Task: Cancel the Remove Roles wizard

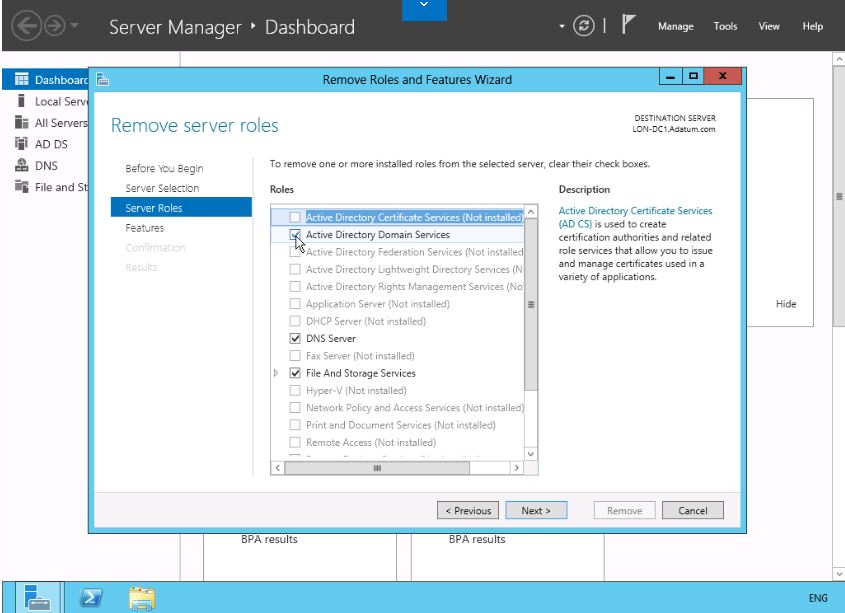Action: click(692, 511)
